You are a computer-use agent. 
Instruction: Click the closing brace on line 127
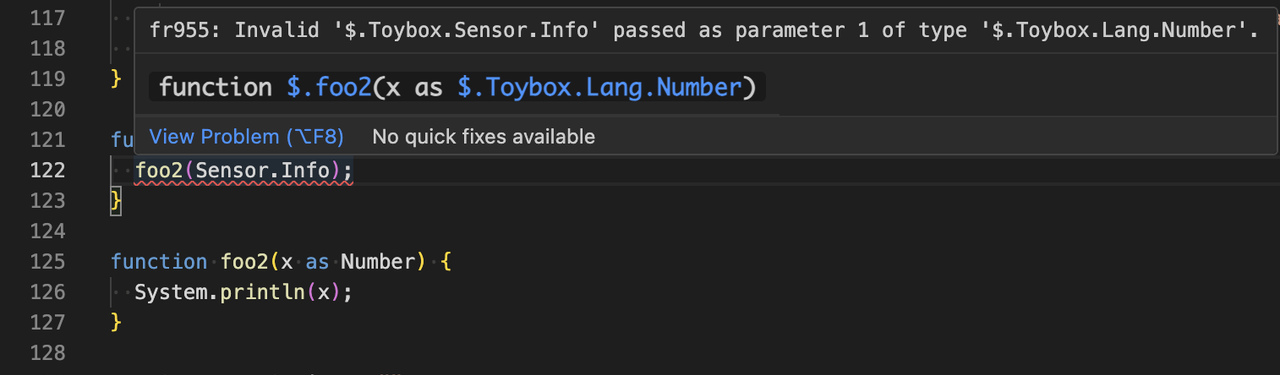[x=116, y=322]
